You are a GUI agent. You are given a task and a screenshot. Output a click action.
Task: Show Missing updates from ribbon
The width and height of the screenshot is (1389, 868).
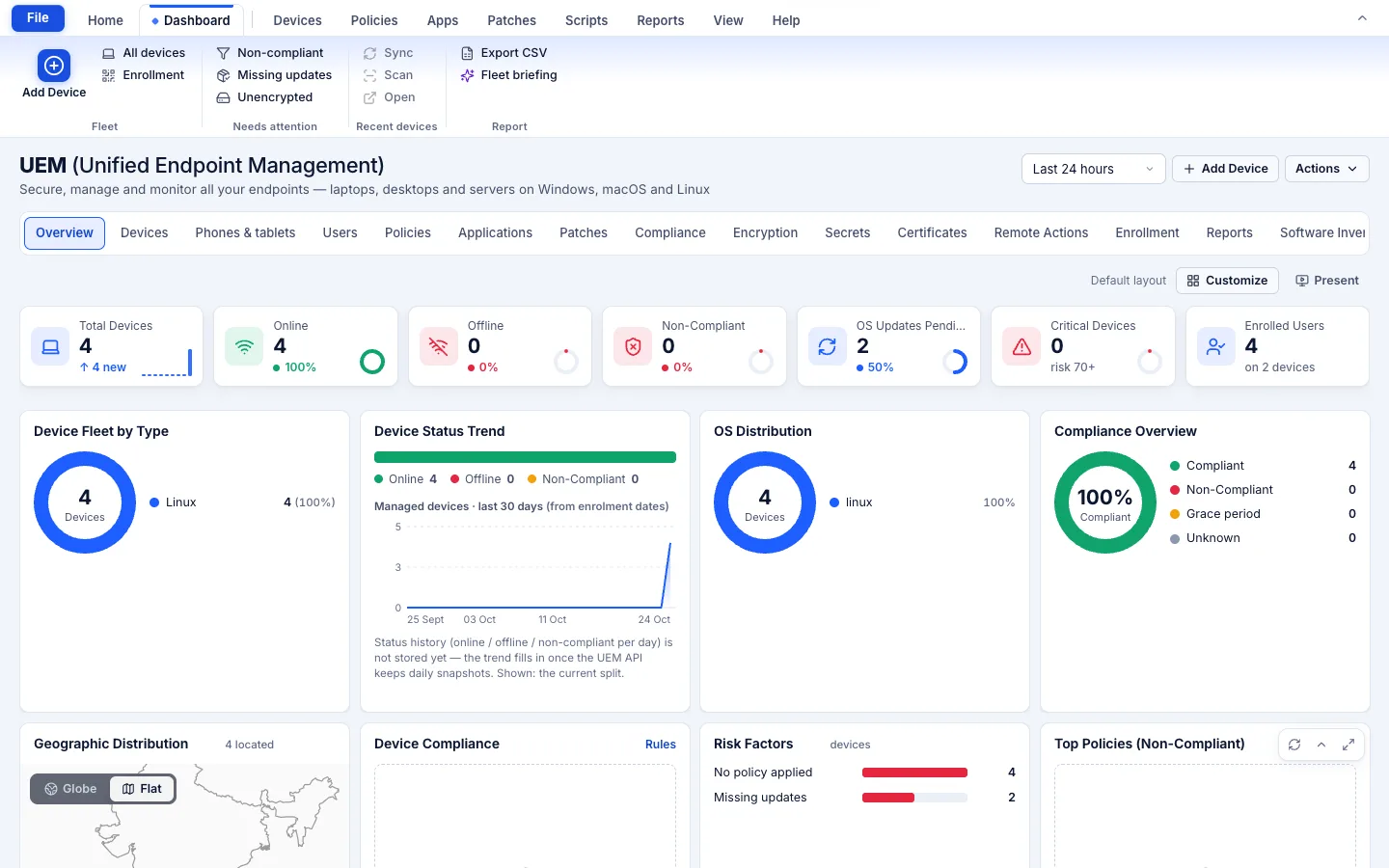coord(274,75)
